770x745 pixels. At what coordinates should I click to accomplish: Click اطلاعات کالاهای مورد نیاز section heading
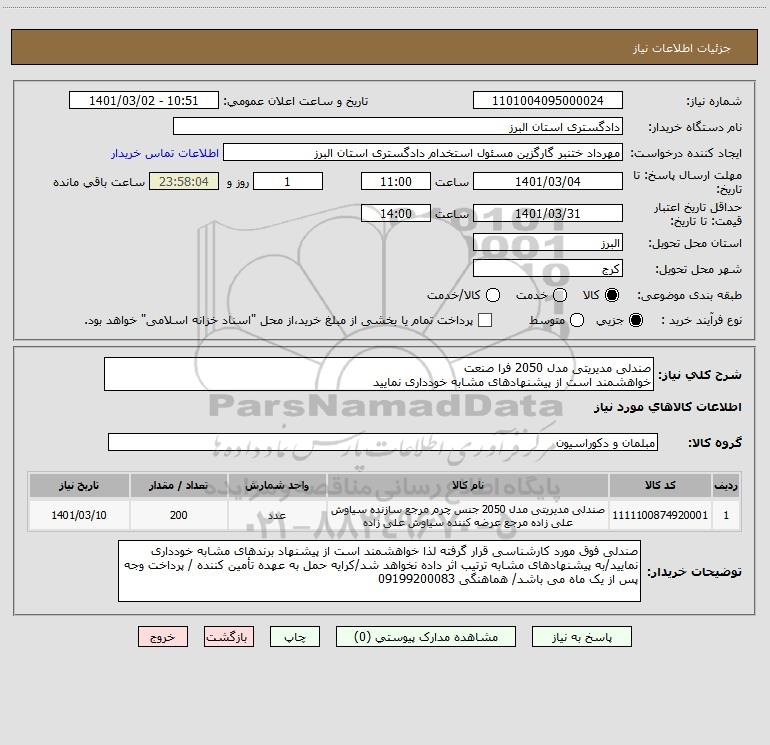click(x=667, y=407)
